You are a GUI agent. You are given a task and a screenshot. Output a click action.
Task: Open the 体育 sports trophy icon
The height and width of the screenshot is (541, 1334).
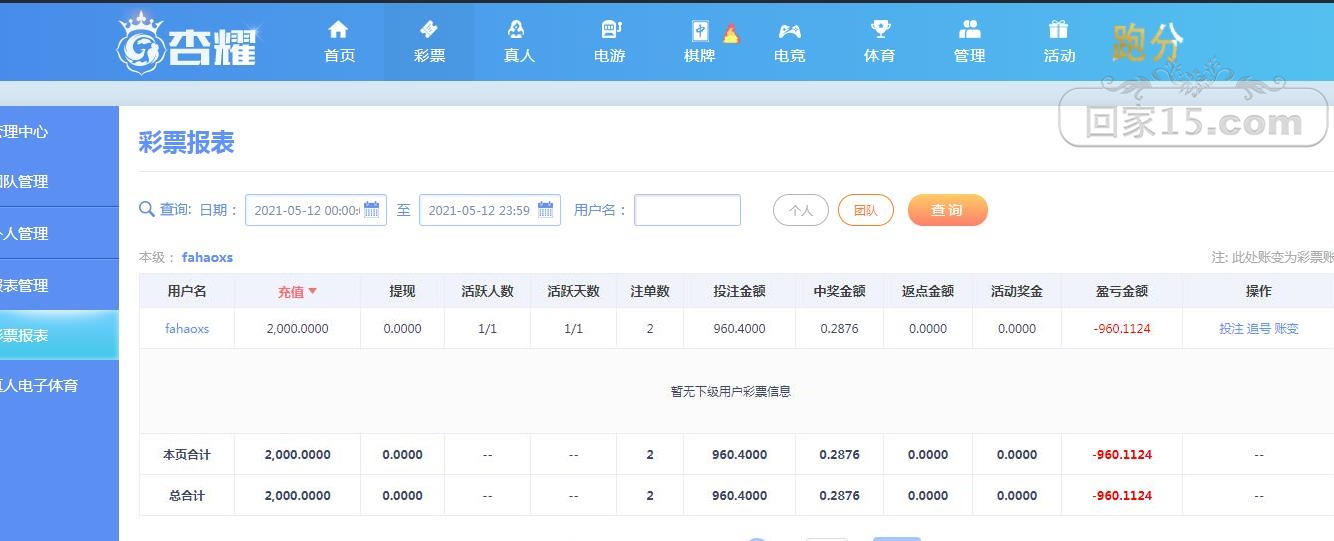pos(880,30)
